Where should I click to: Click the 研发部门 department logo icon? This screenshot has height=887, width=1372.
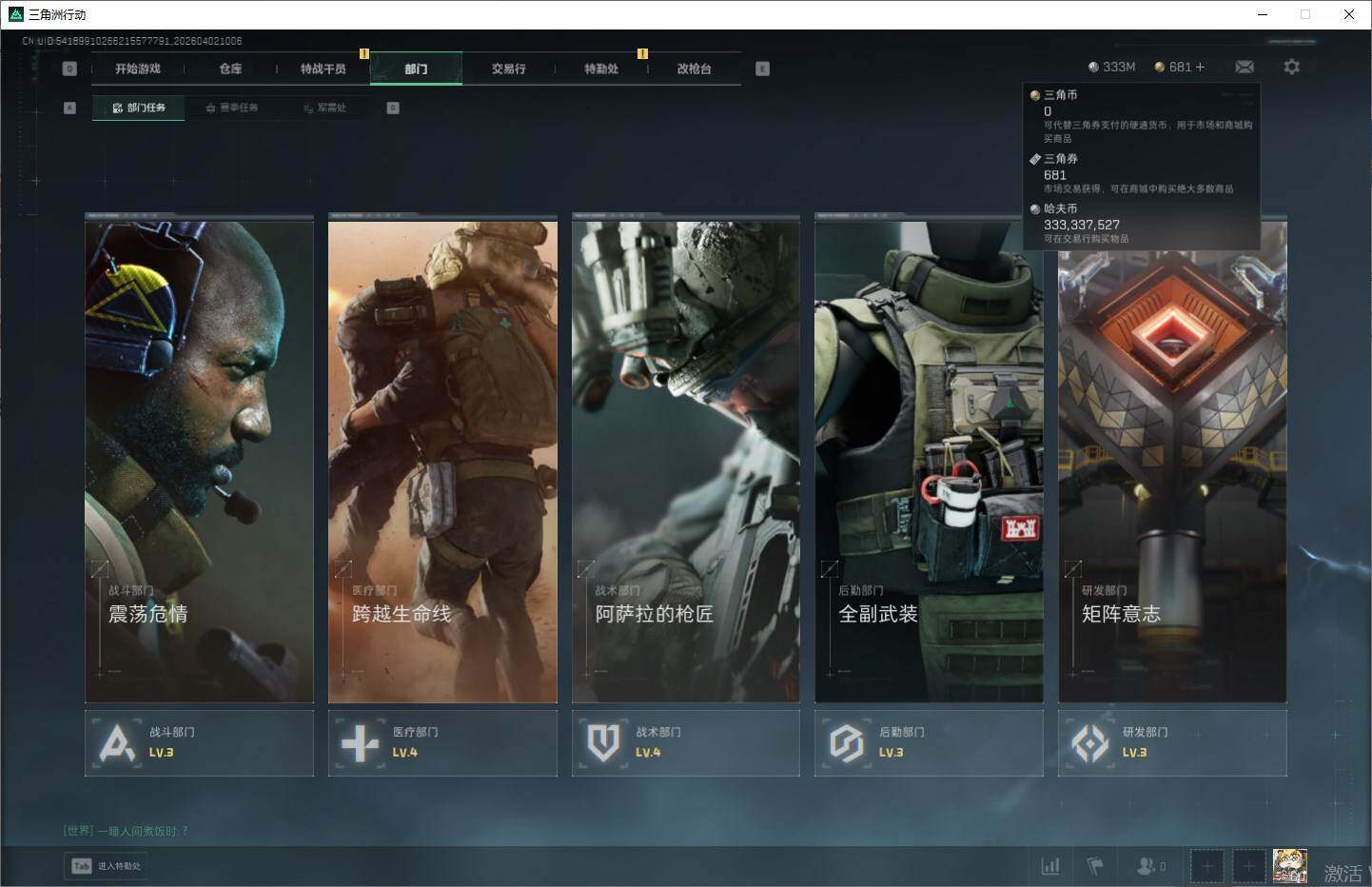coord(1089,743)
